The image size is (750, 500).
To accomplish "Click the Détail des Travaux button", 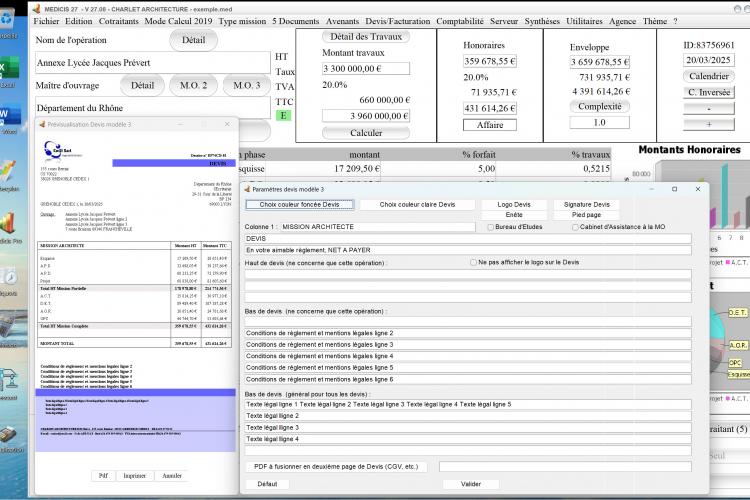I will pos(366,37).
